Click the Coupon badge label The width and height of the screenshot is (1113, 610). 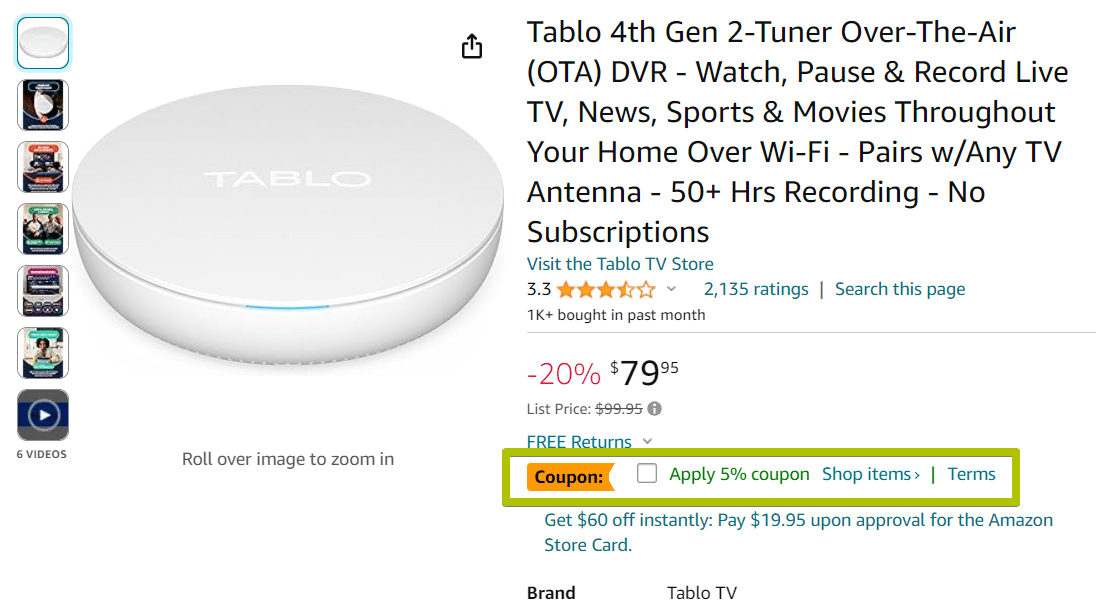click(x=570, y=477)
